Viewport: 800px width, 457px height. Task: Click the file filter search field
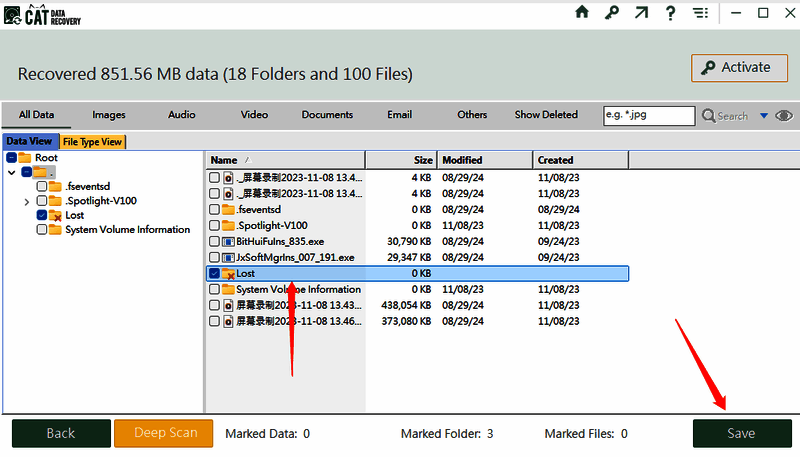pyautogui.click(x=649, y=116)
